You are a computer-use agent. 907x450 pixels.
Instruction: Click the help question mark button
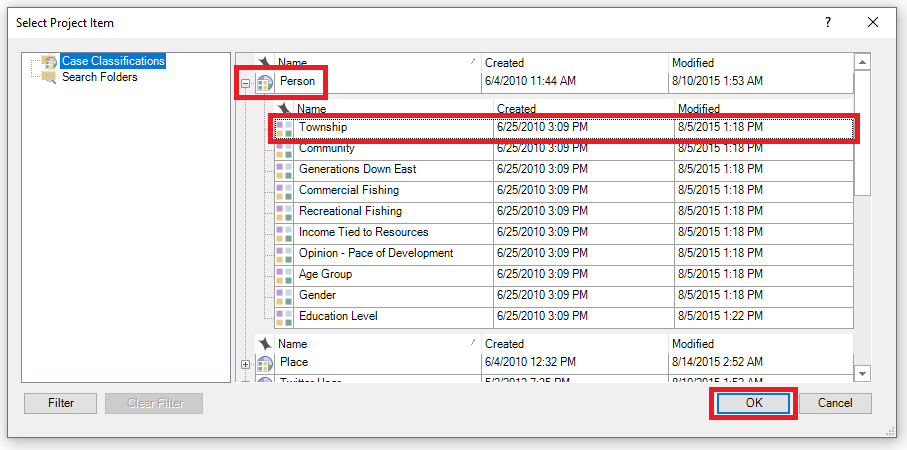point(828,23)
